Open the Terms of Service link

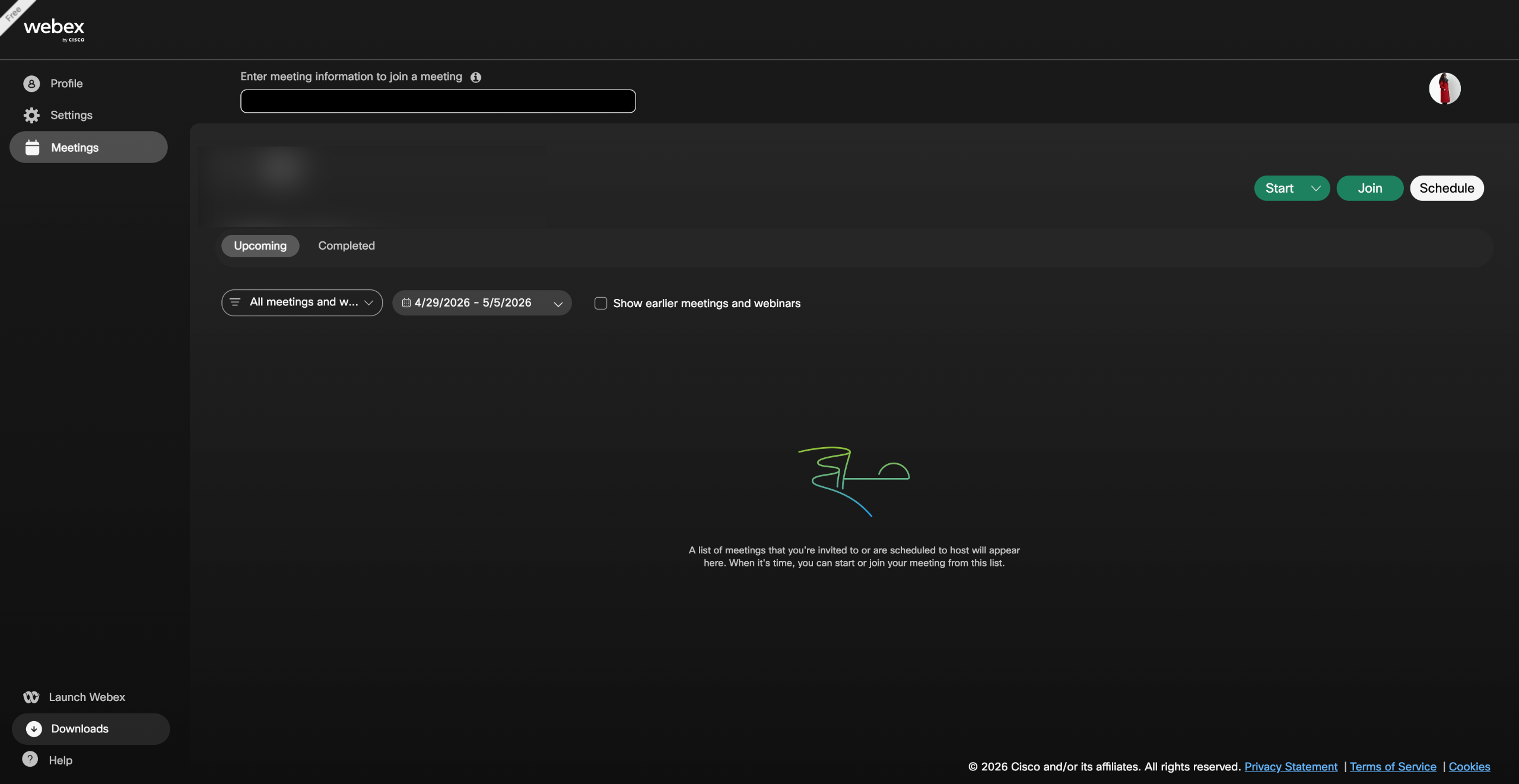pos(1393,767)
